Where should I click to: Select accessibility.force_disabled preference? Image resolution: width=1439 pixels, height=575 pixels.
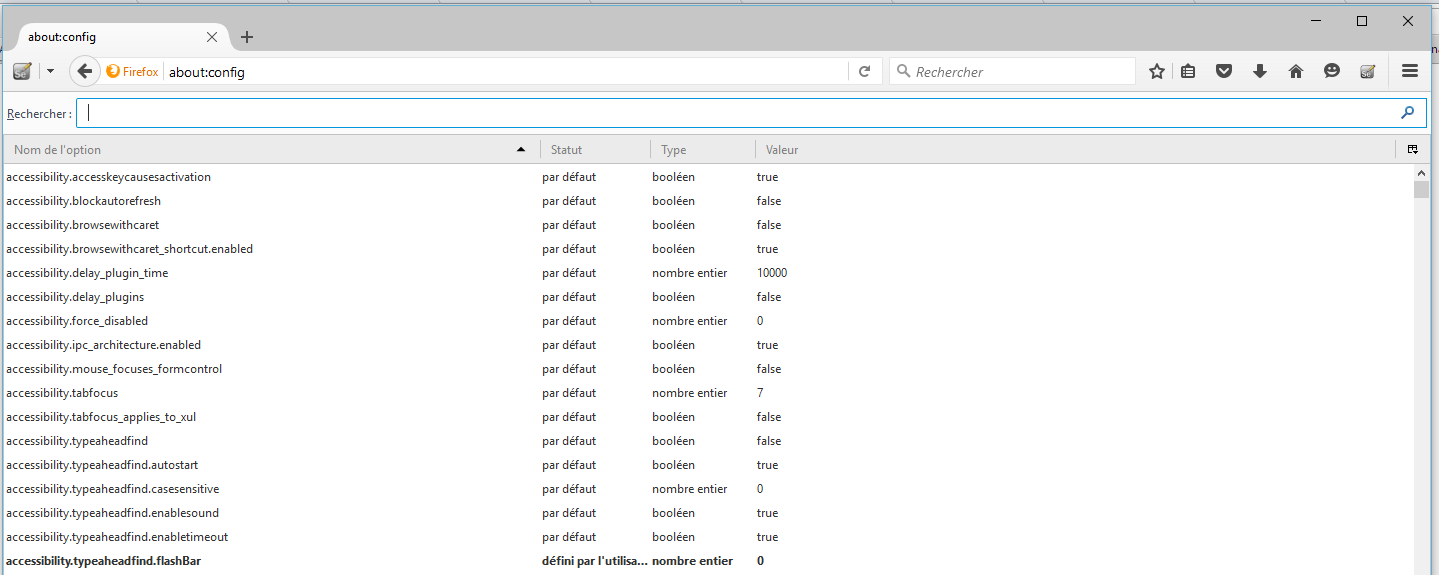point(708,321)
